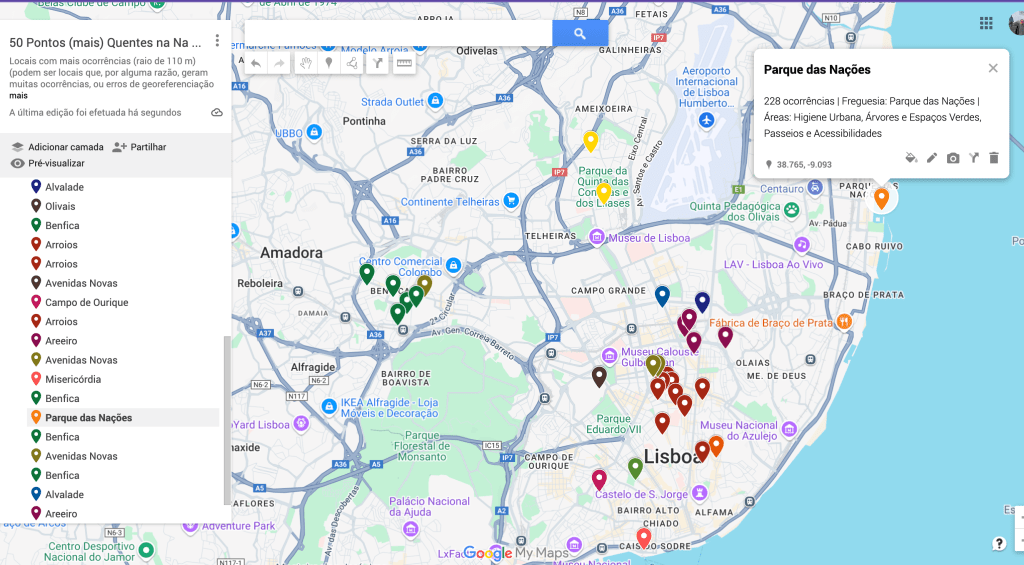
Task: Close the Parque das Nações info popup
Action: (x=993, y=68)
